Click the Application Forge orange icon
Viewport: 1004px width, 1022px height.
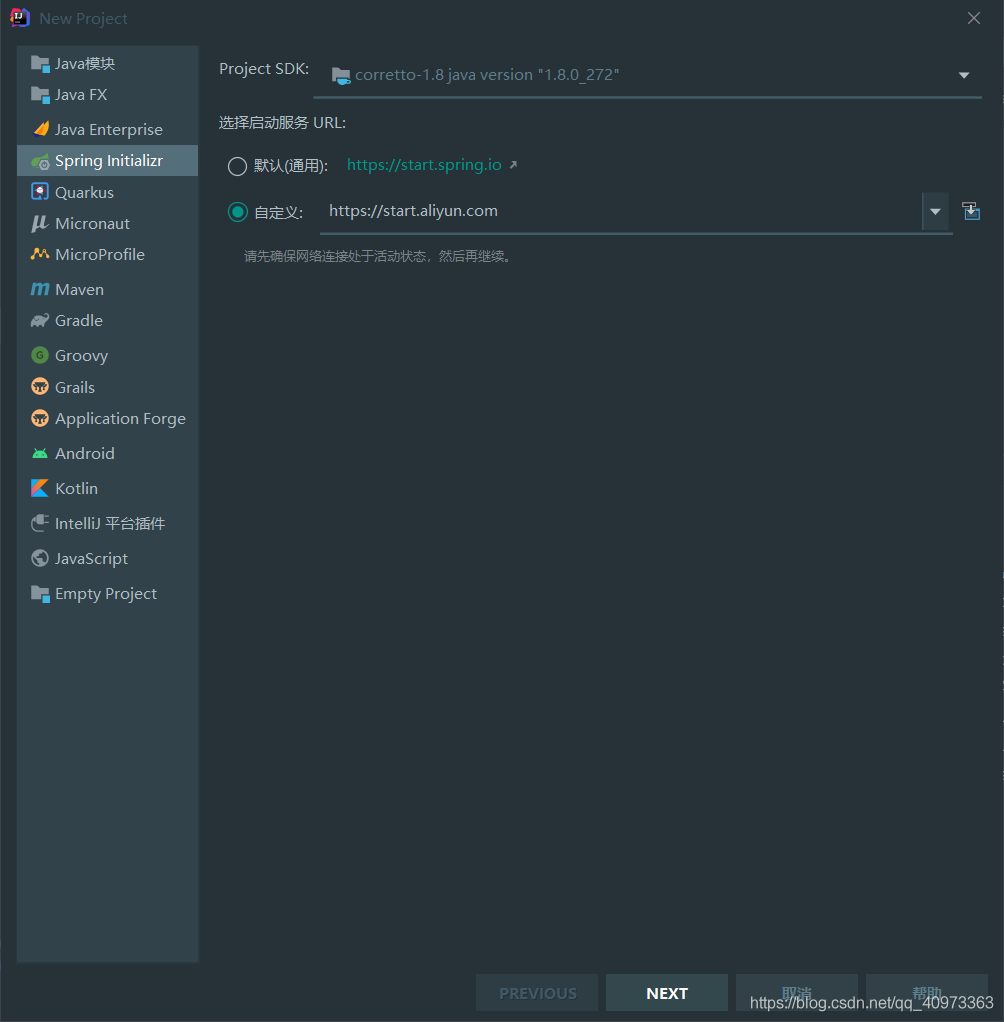click(x=40, y=418)
